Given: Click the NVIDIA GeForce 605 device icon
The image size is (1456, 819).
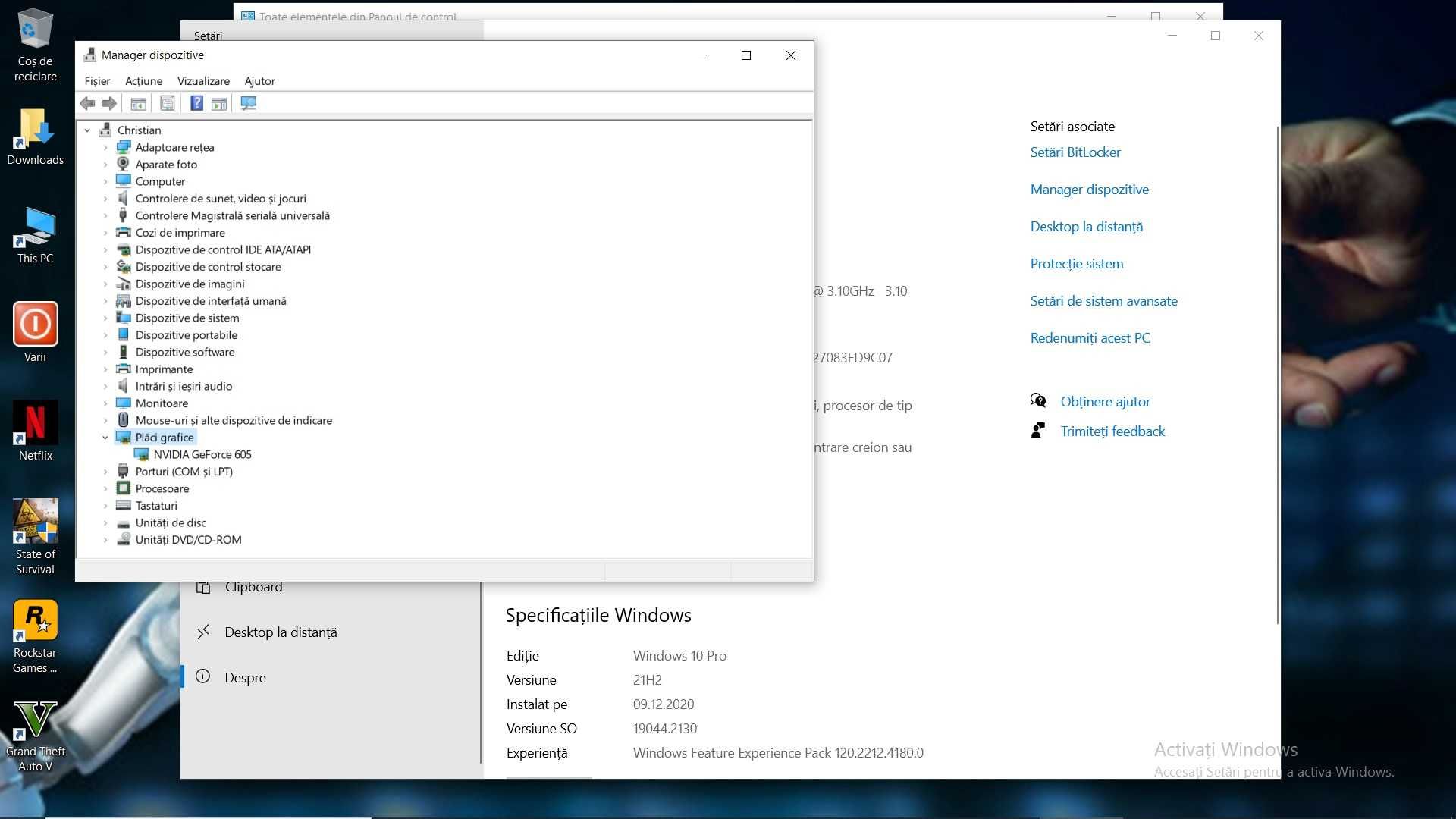Looking at the screenshot, I should 141,454.
